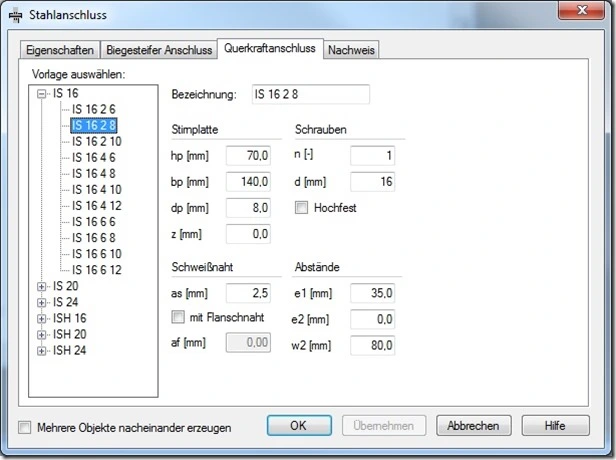Click the w2 [mm] distance field

pyautogui.click(x=372, y=346)
